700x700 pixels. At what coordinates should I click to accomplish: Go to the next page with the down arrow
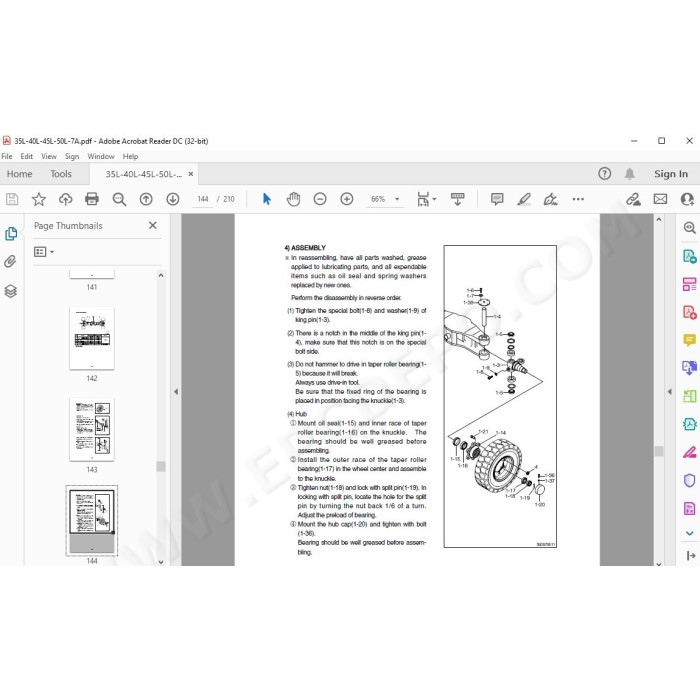[x=173, y=199]
